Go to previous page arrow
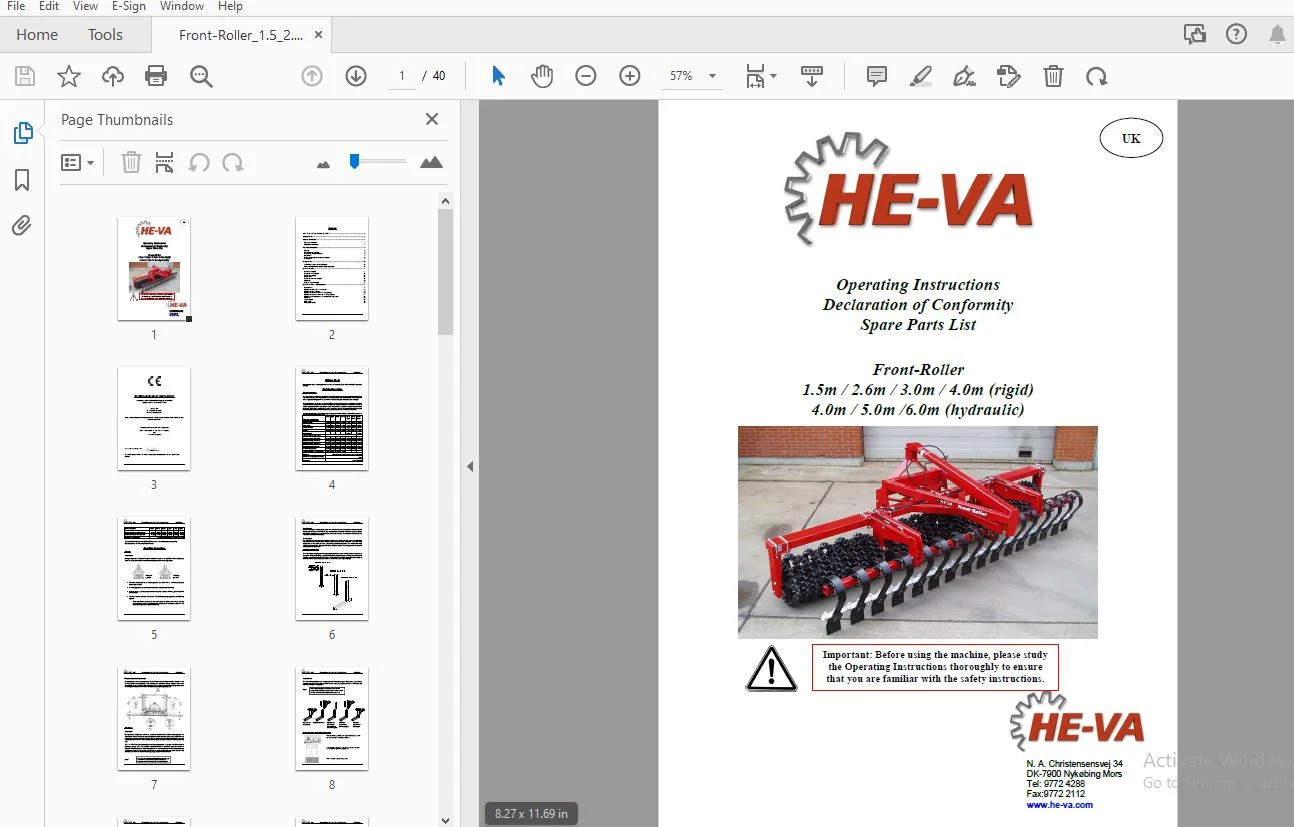Image resolution: width=1294 pixels, height=827 pixels. (x=312, y=76)
